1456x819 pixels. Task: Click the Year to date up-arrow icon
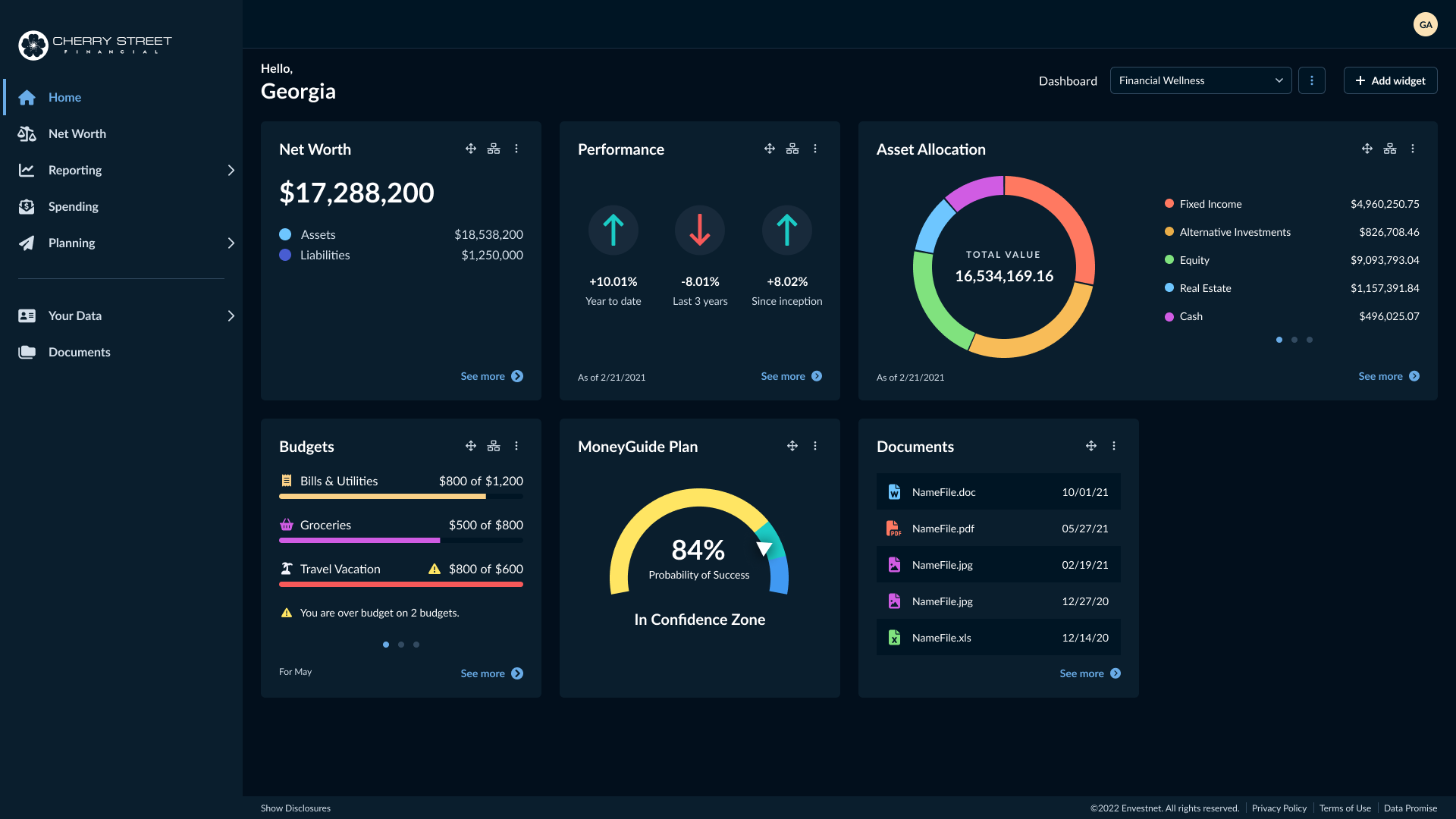coord(613,230)
